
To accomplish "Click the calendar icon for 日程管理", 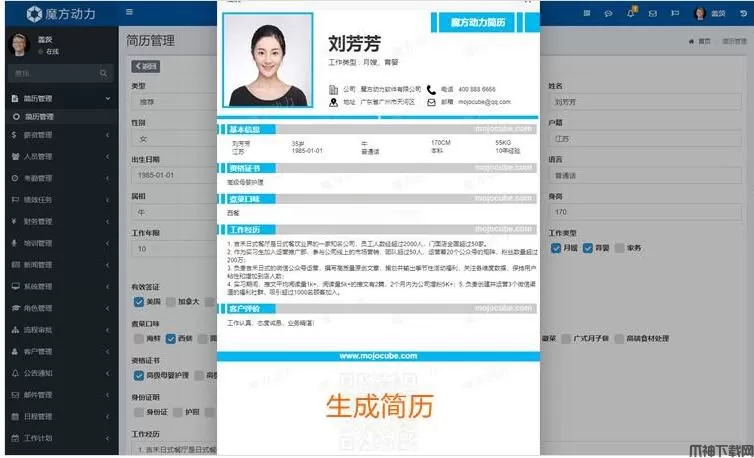I will coord(15,417).
